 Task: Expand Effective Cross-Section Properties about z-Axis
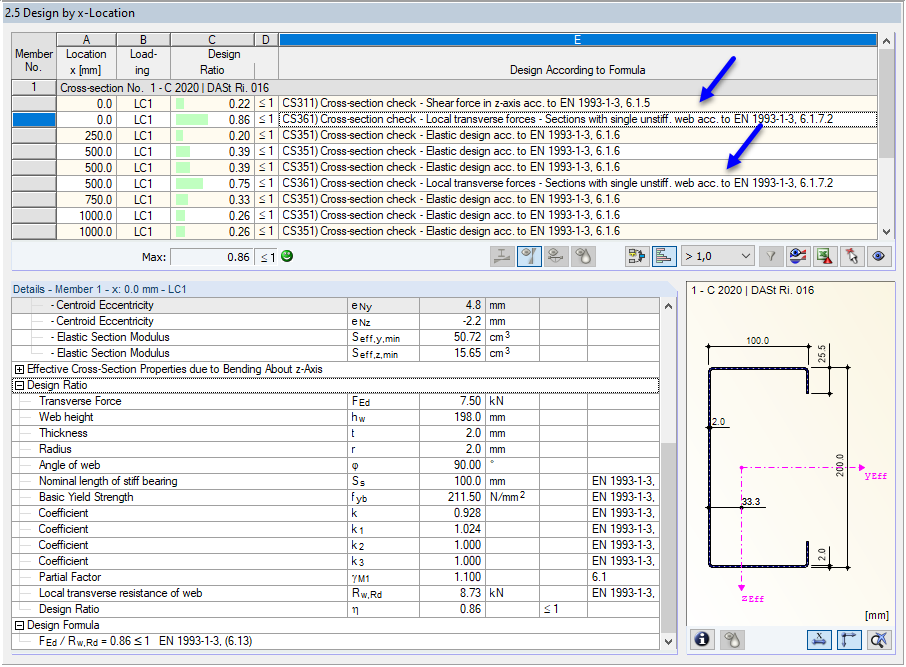[x=19, y=369]
